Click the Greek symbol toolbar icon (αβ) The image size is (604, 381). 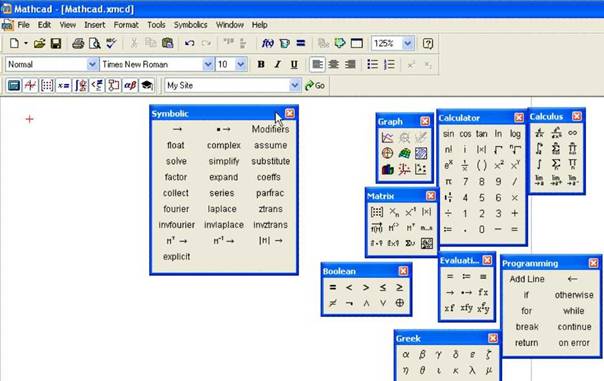point(130,85)
